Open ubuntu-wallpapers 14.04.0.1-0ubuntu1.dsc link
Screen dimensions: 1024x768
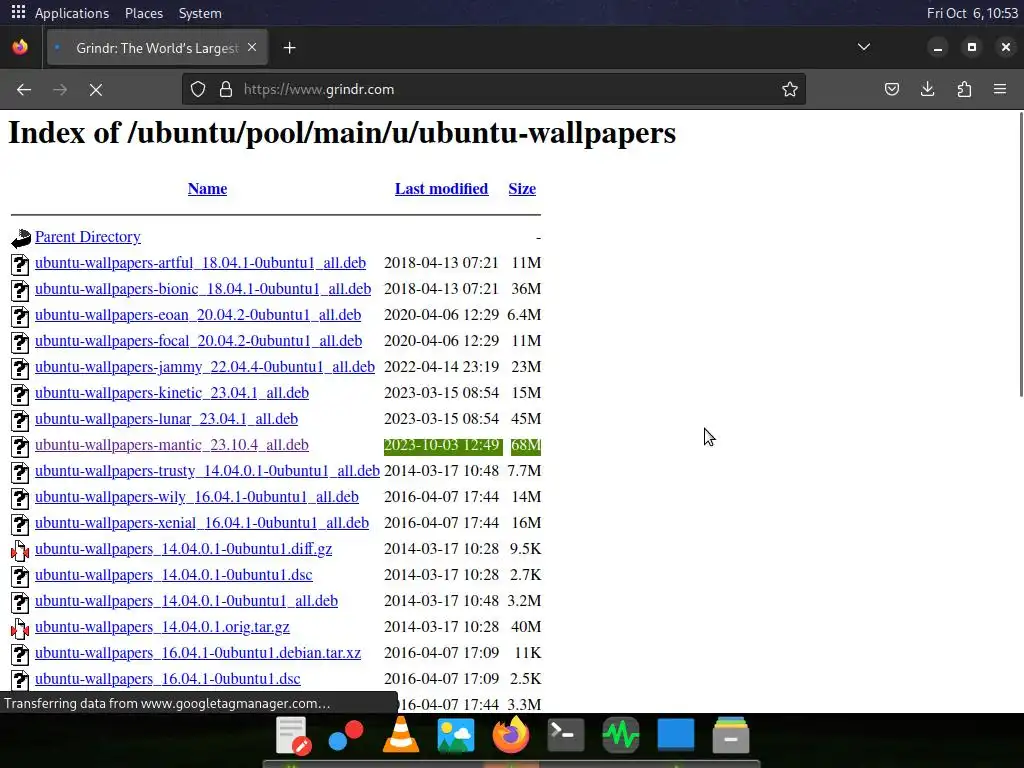tap(174, 575)
